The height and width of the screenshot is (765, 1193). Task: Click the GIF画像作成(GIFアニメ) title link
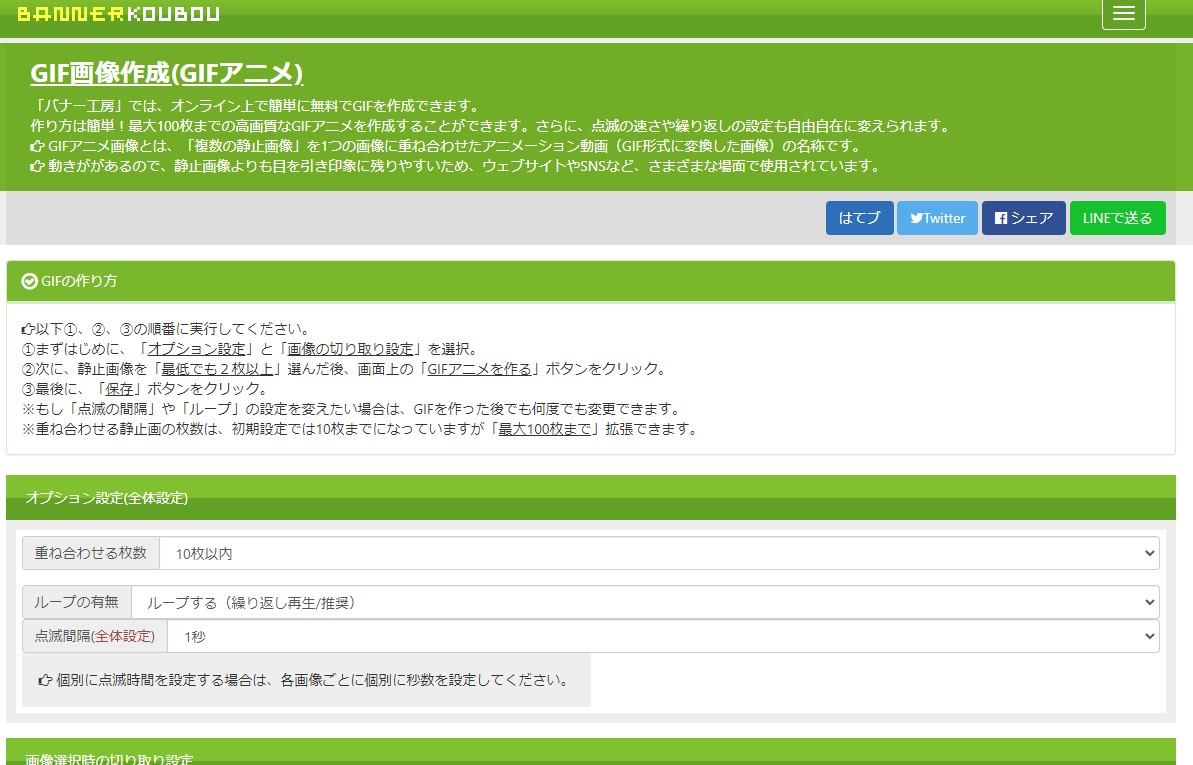166,74
